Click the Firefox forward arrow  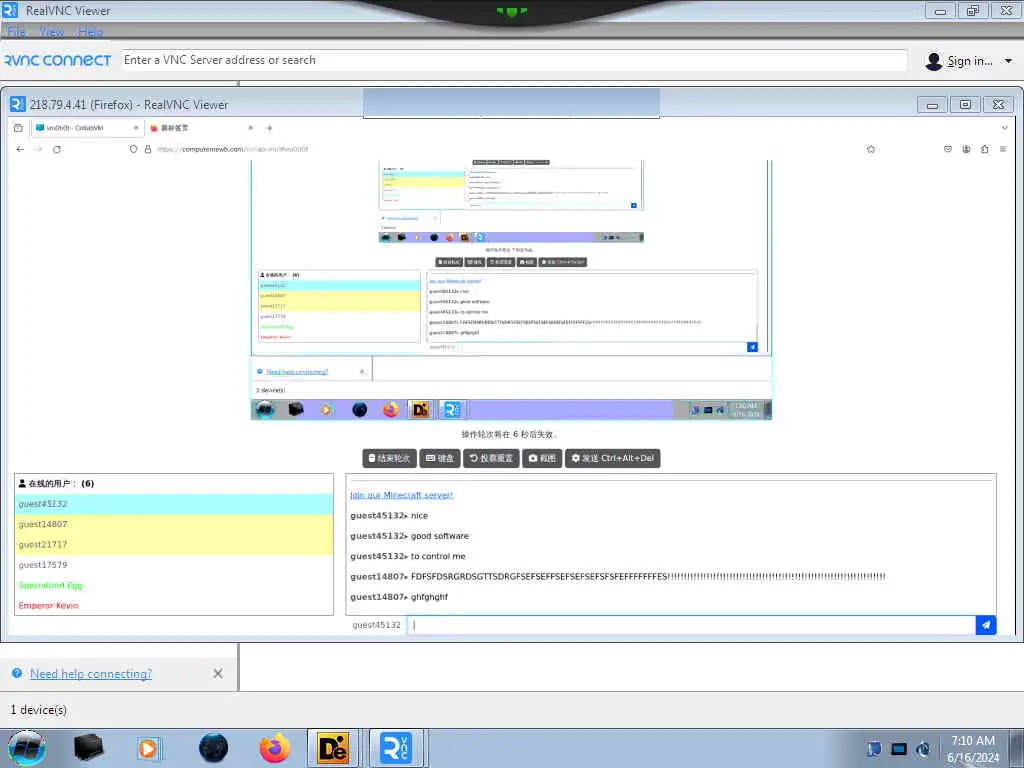39,149
